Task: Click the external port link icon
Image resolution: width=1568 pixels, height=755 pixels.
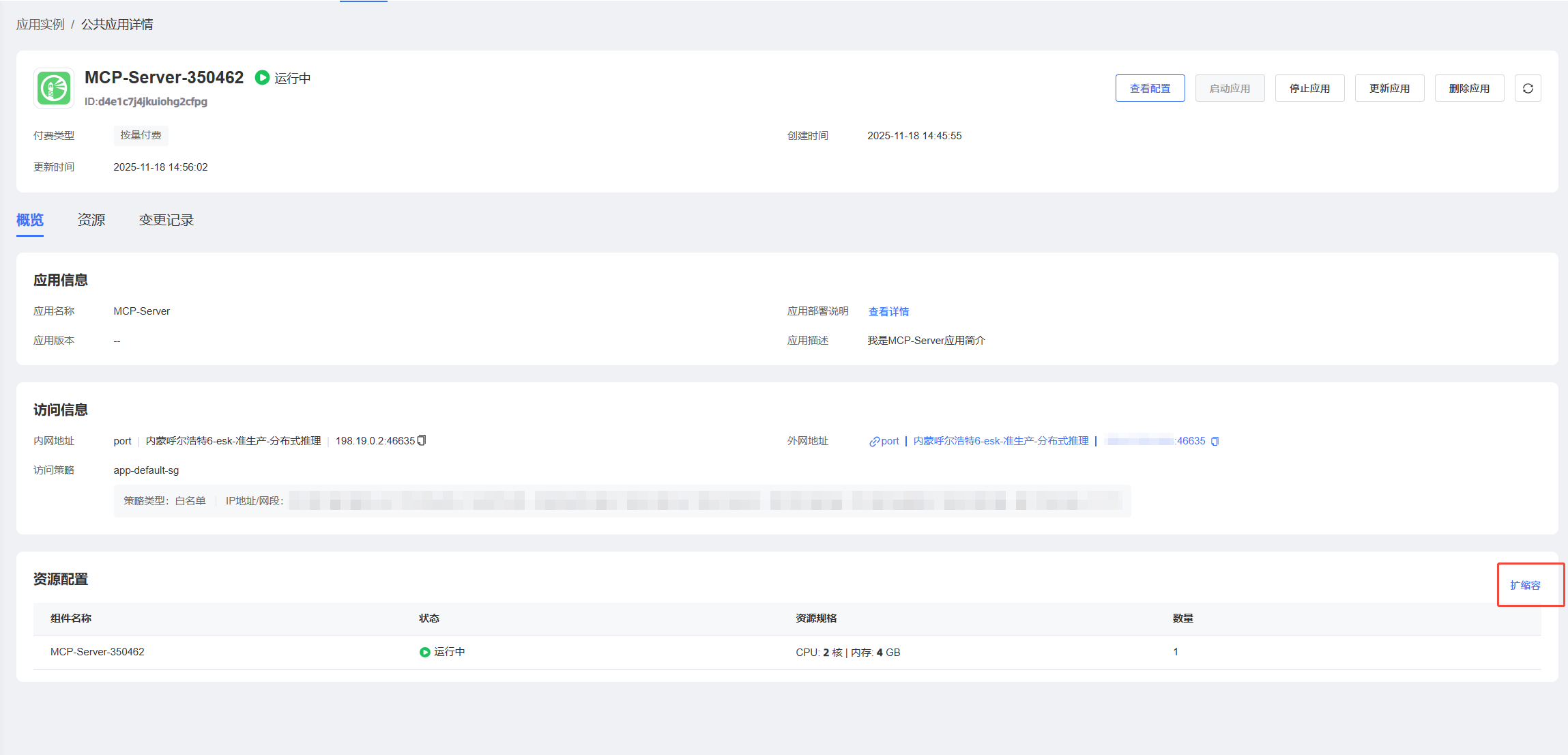Action: pos(874,442)
